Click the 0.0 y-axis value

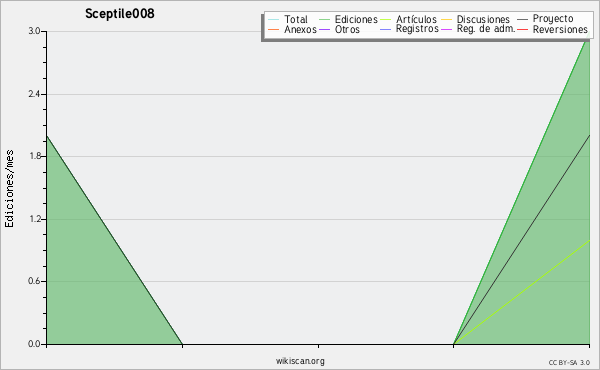coord(34,344)
